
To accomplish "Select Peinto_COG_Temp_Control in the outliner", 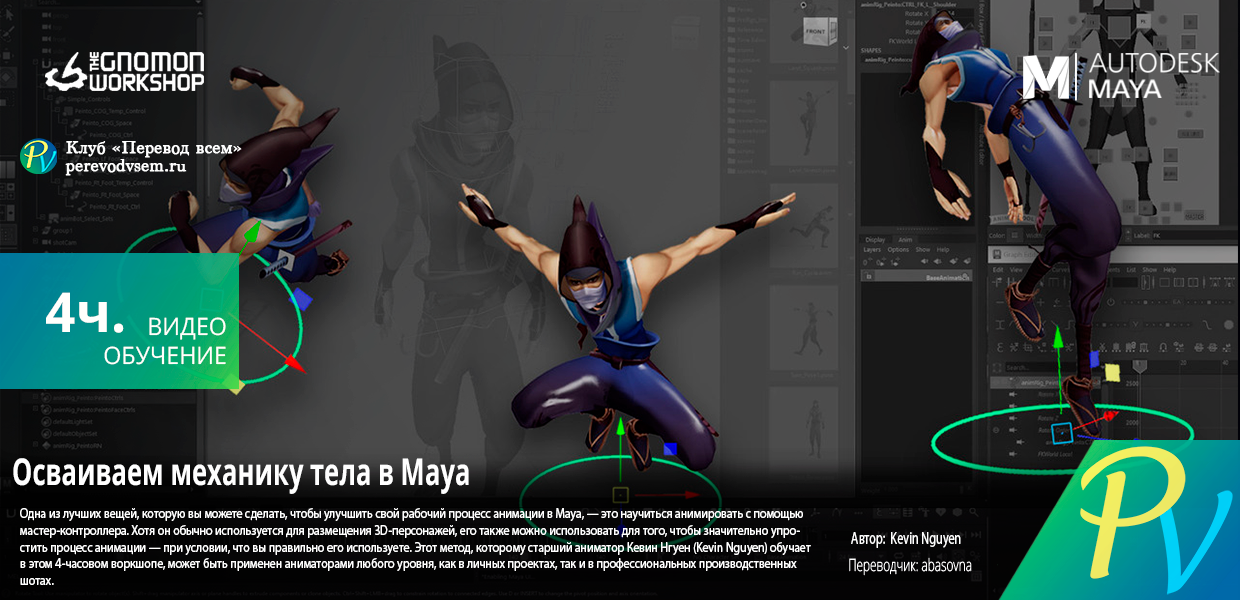I will 110,111.
